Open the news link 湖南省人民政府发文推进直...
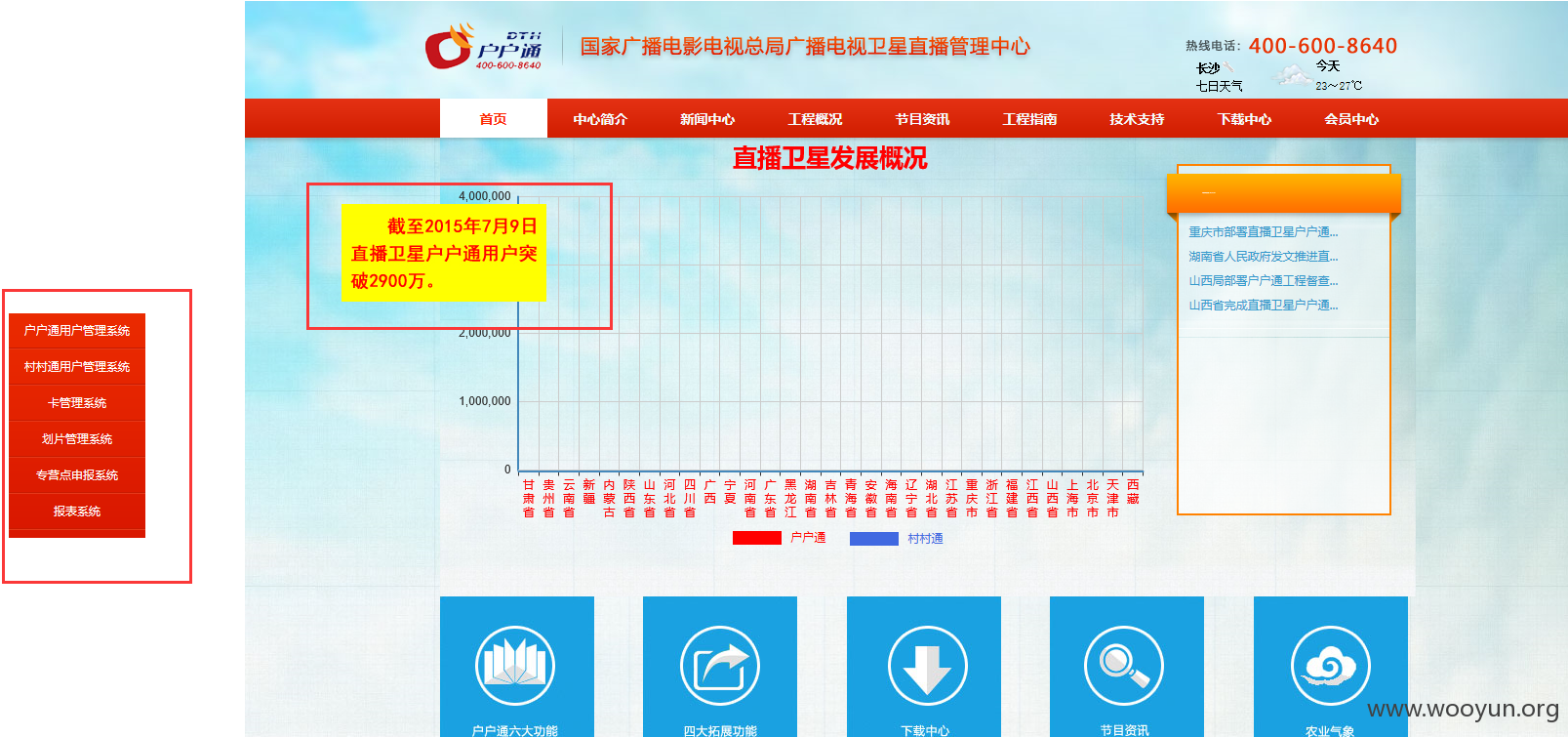The height and width of the screenshot is (737, 1568). 1263,257
